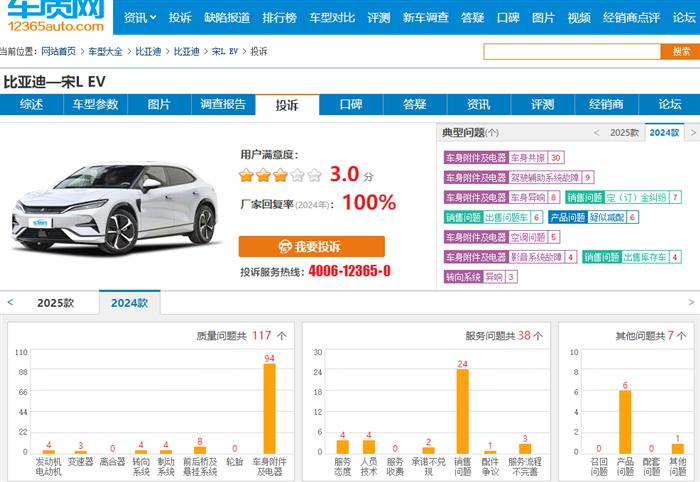
Task: Open the 驾驶辅助系统故障 9 issue tag
Action: pos(519,178)
